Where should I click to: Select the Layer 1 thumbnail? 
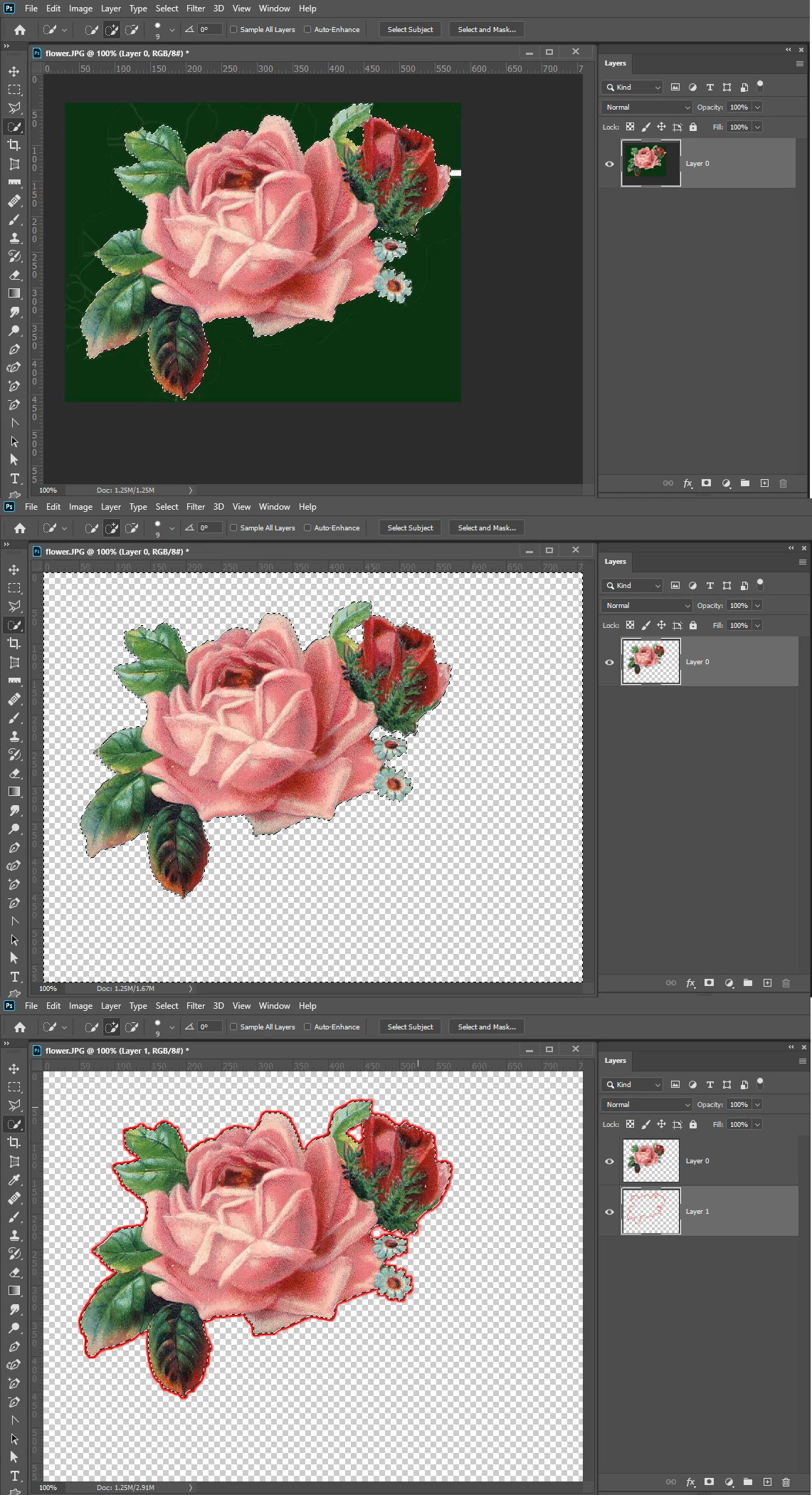coord(651,1211)
